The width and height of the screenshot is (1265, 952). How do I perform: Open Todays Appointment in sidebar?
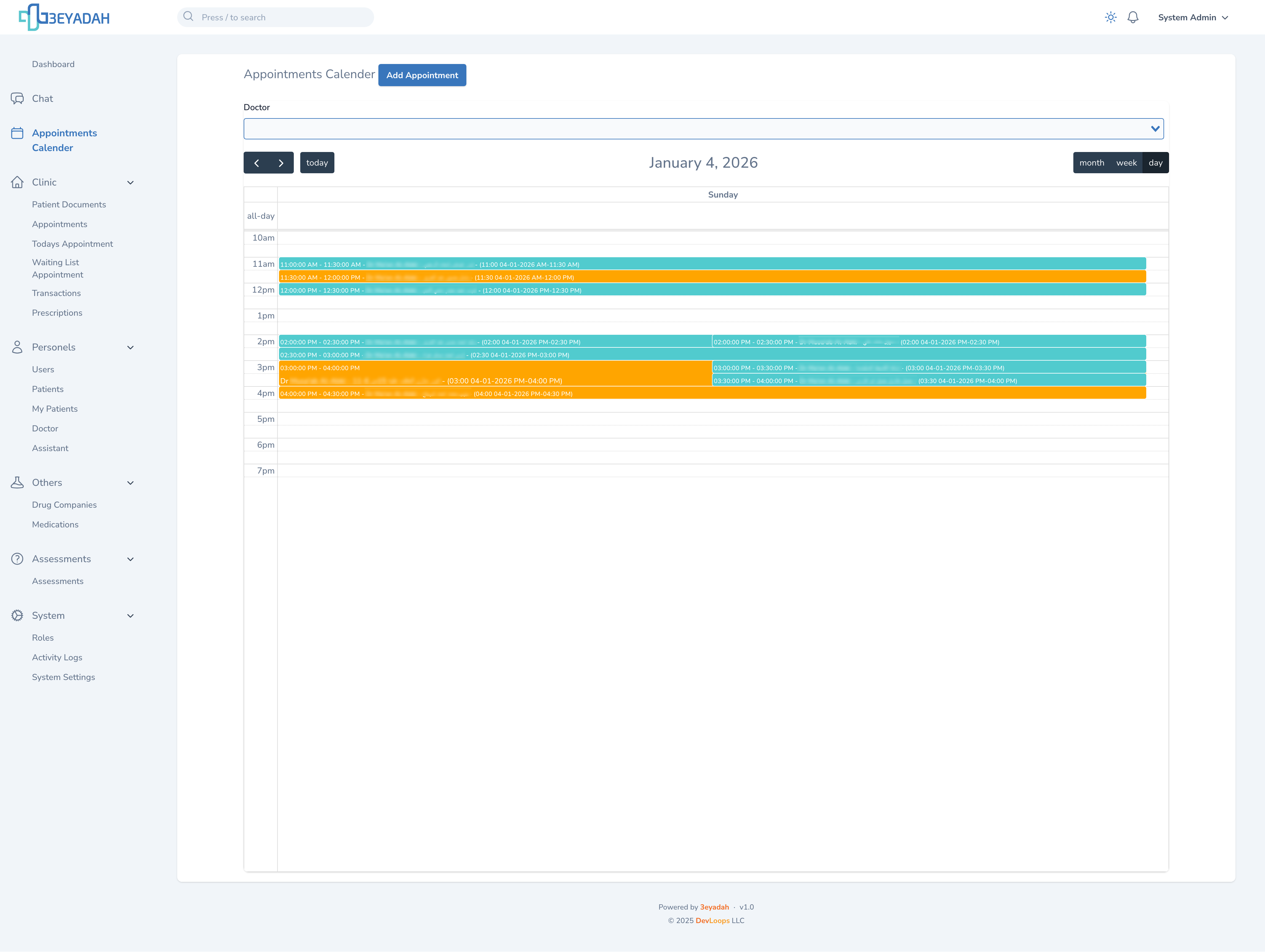[x=72, y=244]
